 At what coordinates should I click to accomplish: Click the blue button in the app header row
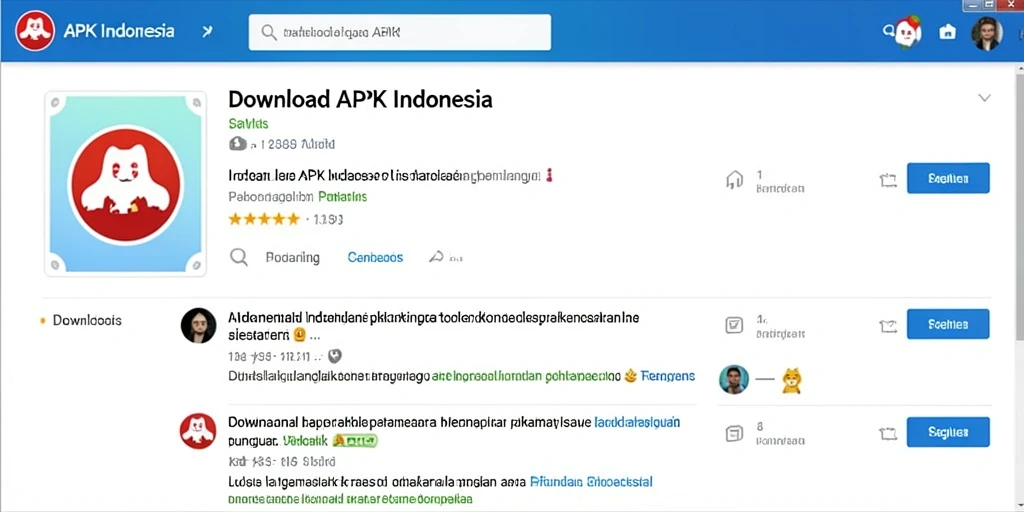pyautogui.click(x=948, y=178)
